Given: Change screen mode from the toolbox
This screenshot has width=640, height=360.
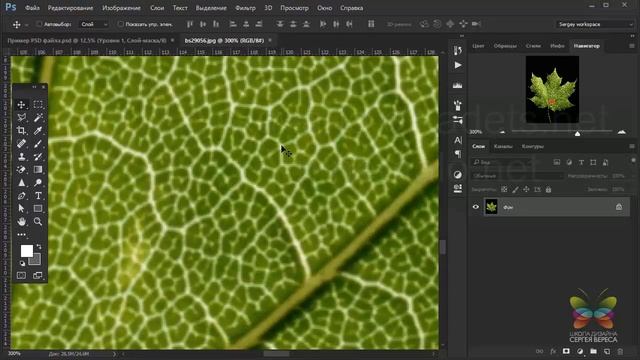Looking at the screenshot, I should 38,276.
